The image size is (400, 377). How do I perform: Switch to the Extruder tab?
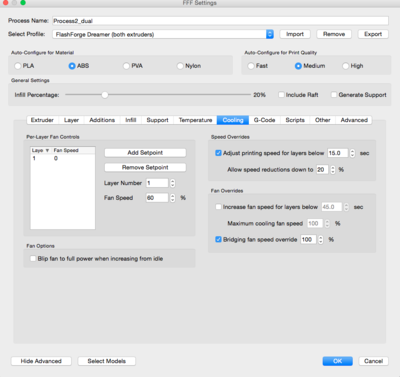tap(42, 120)
